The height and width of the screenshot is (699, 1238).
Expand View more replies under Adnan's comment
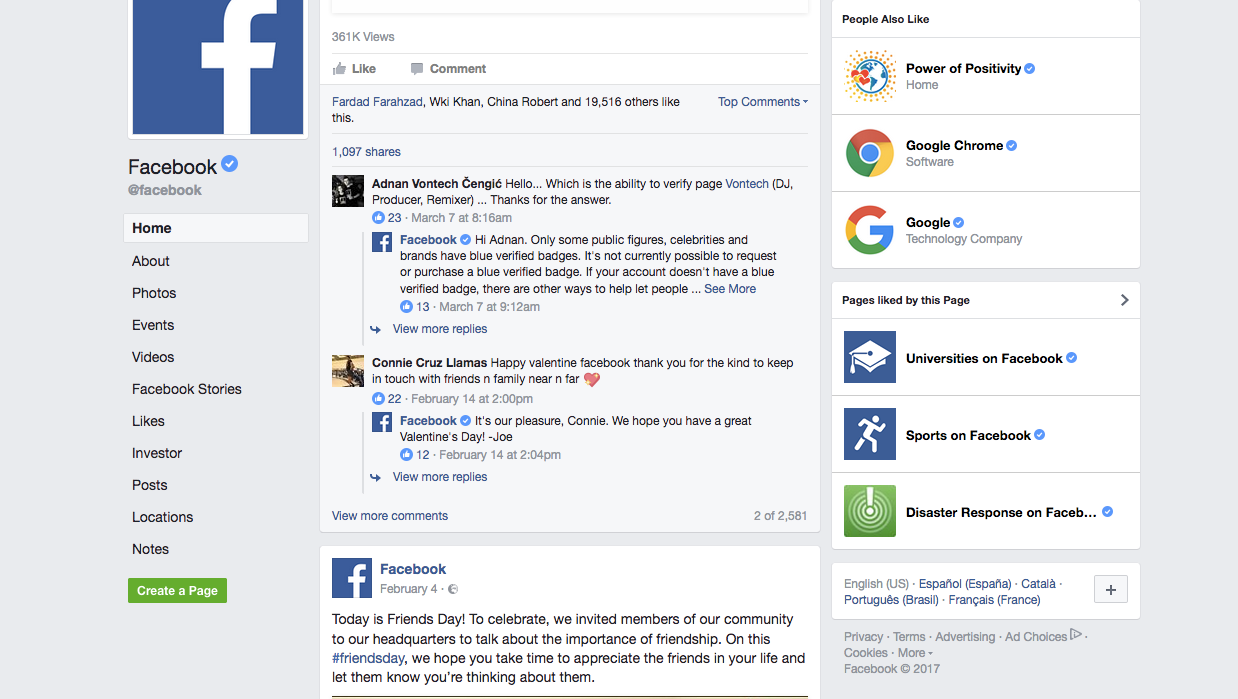tap(440, 329)
